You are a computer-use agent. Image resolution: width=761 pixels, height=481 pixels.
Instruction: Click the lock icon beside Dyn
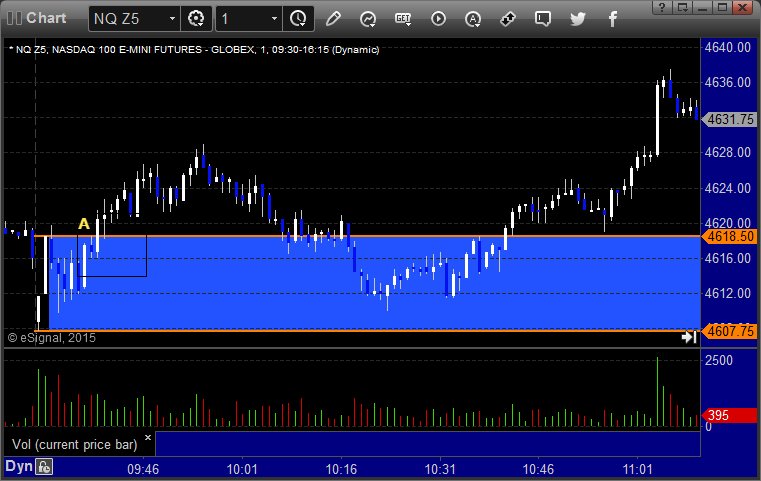pos(44,467)
